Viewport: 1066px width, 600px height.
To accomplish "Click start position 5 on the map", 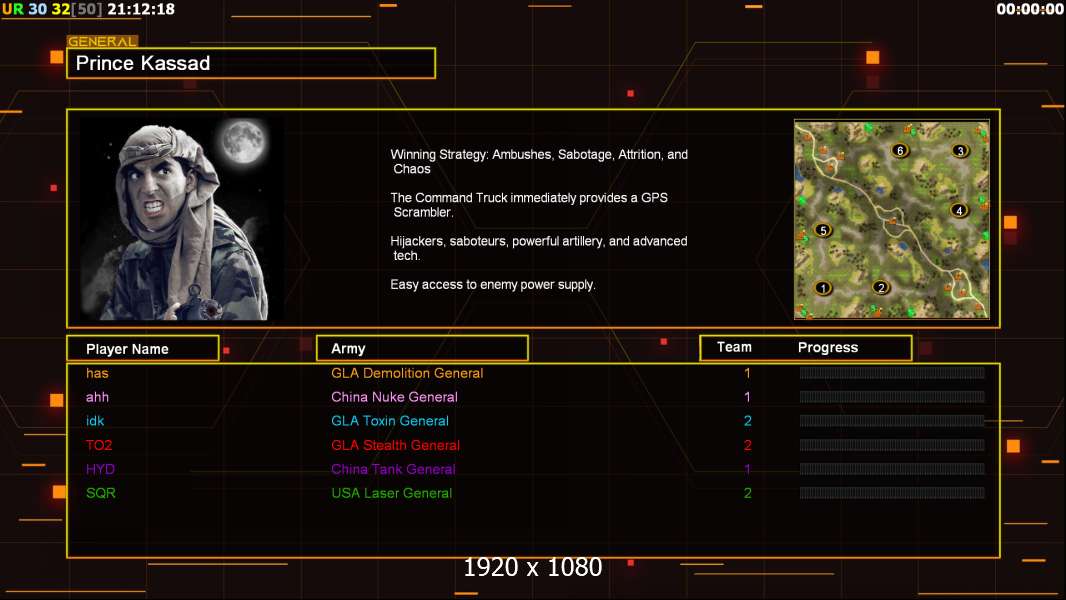I will [823, 230].
